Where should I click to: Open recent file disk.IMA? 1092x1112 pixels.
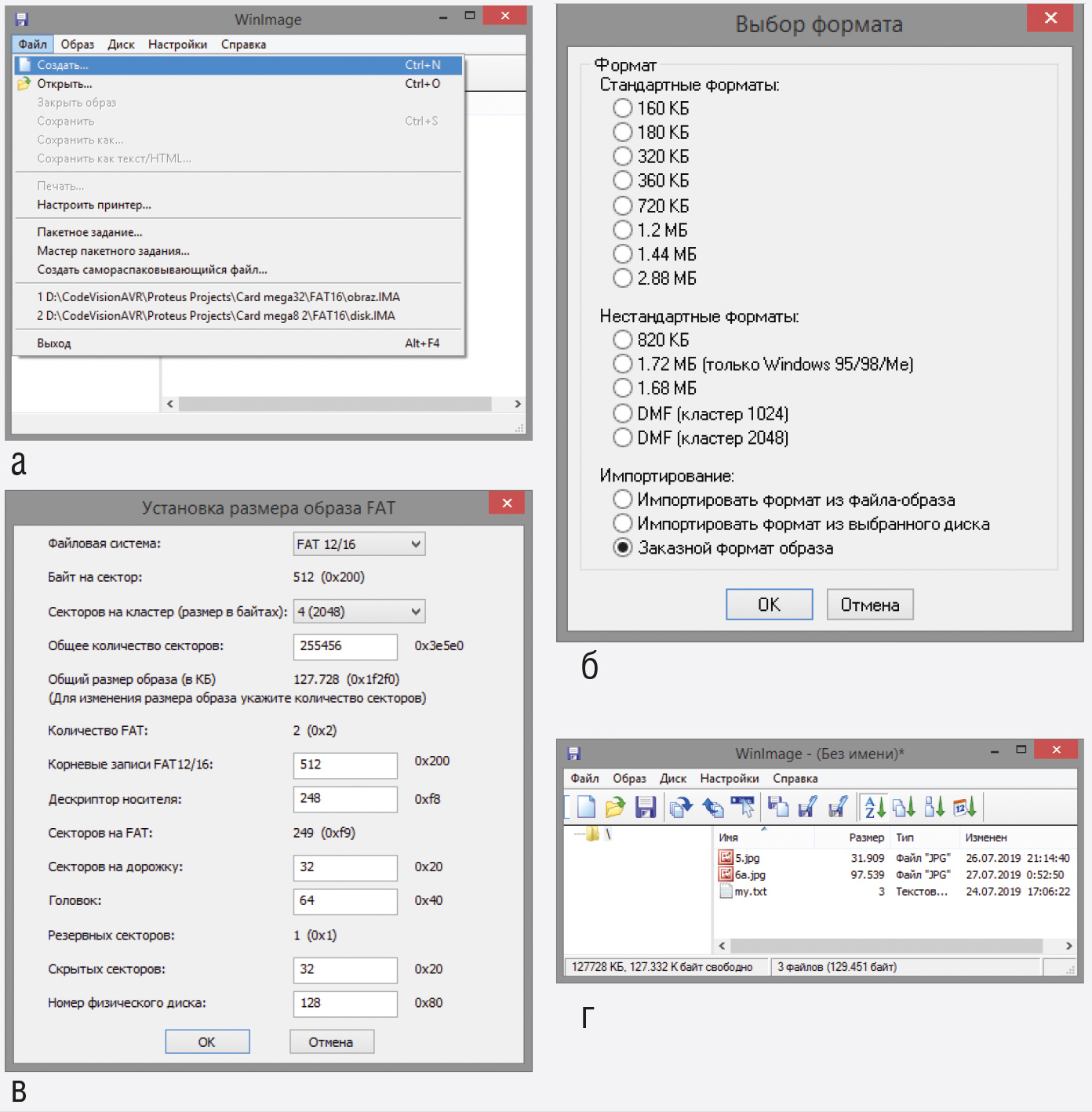click(x=238, y=316)
